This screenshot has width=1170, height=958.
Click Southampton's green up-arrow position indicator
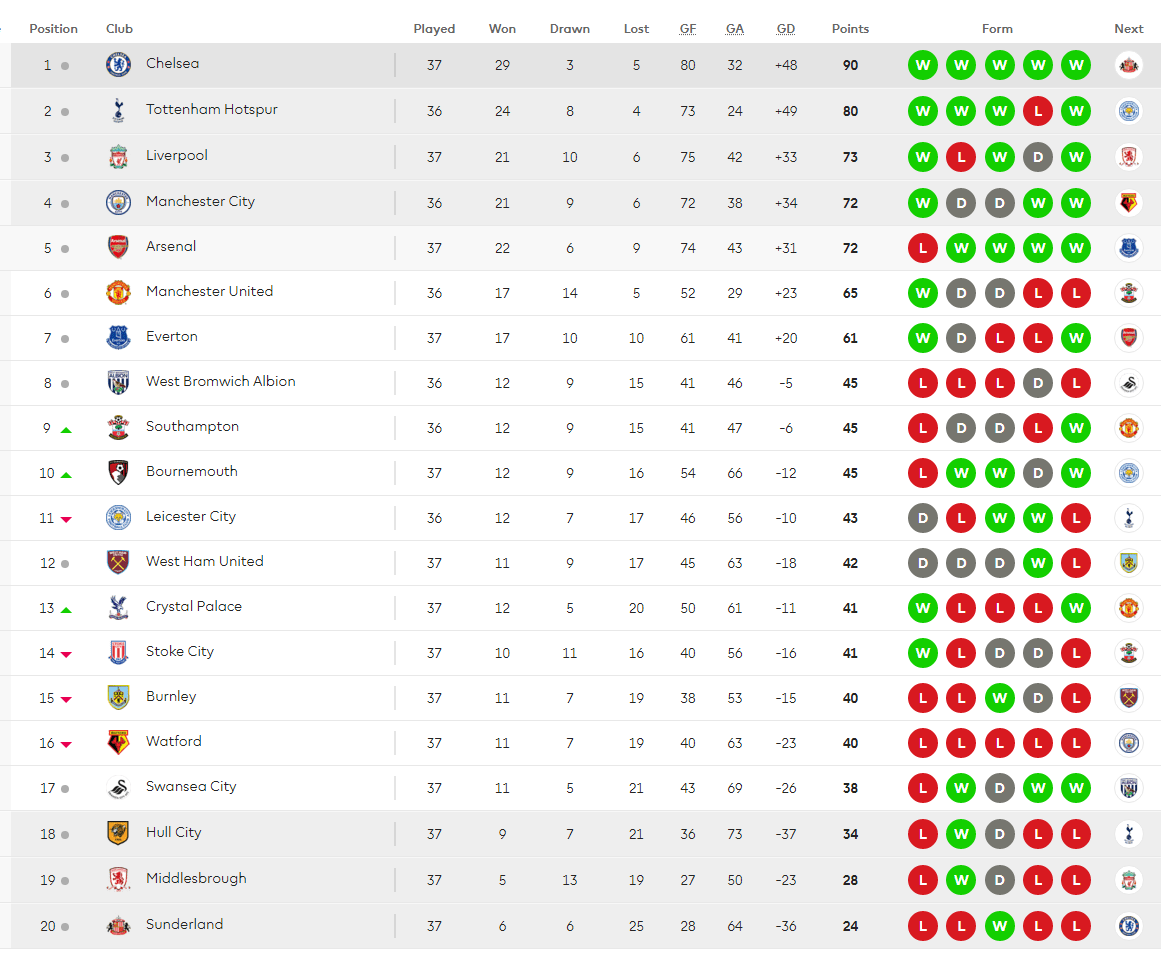point(66,430)
